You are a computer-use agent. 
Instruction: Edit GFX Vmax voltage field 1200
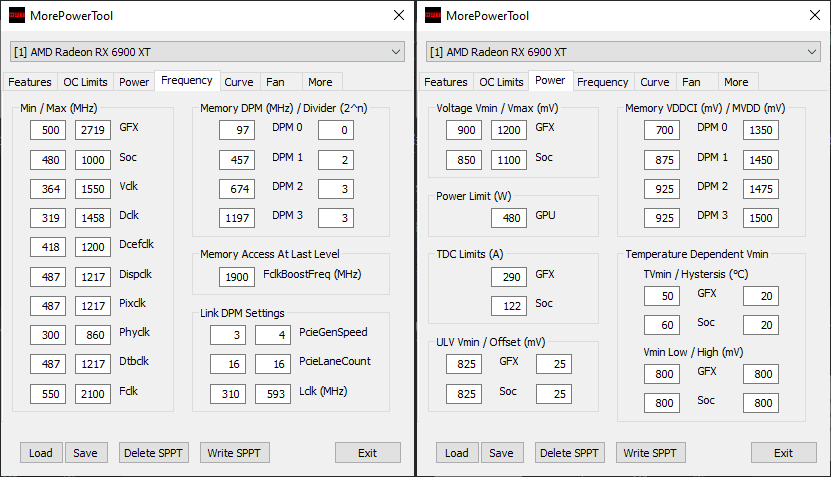509,130
